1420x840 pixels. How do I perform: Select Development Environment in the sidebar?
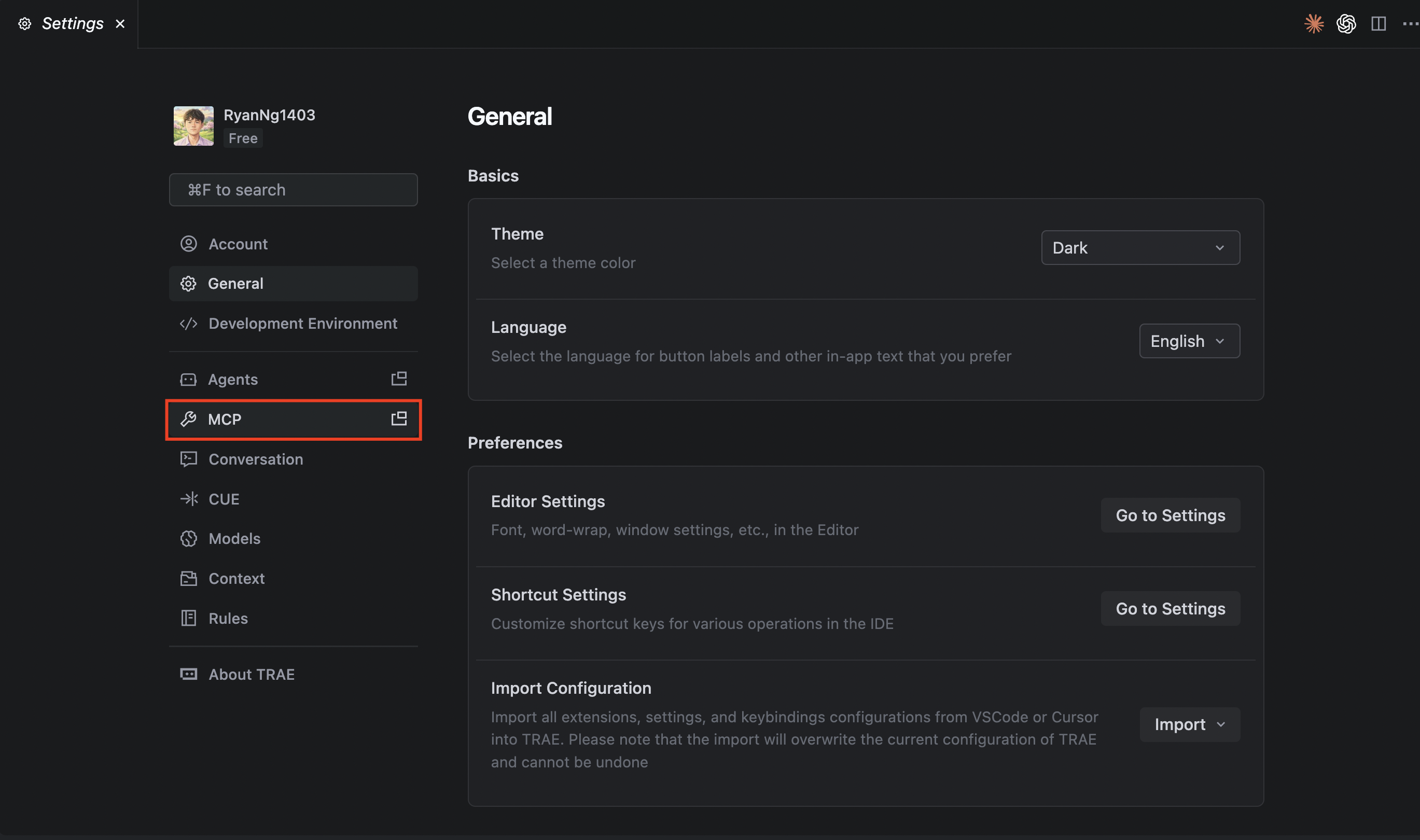[x=303, y=323]
